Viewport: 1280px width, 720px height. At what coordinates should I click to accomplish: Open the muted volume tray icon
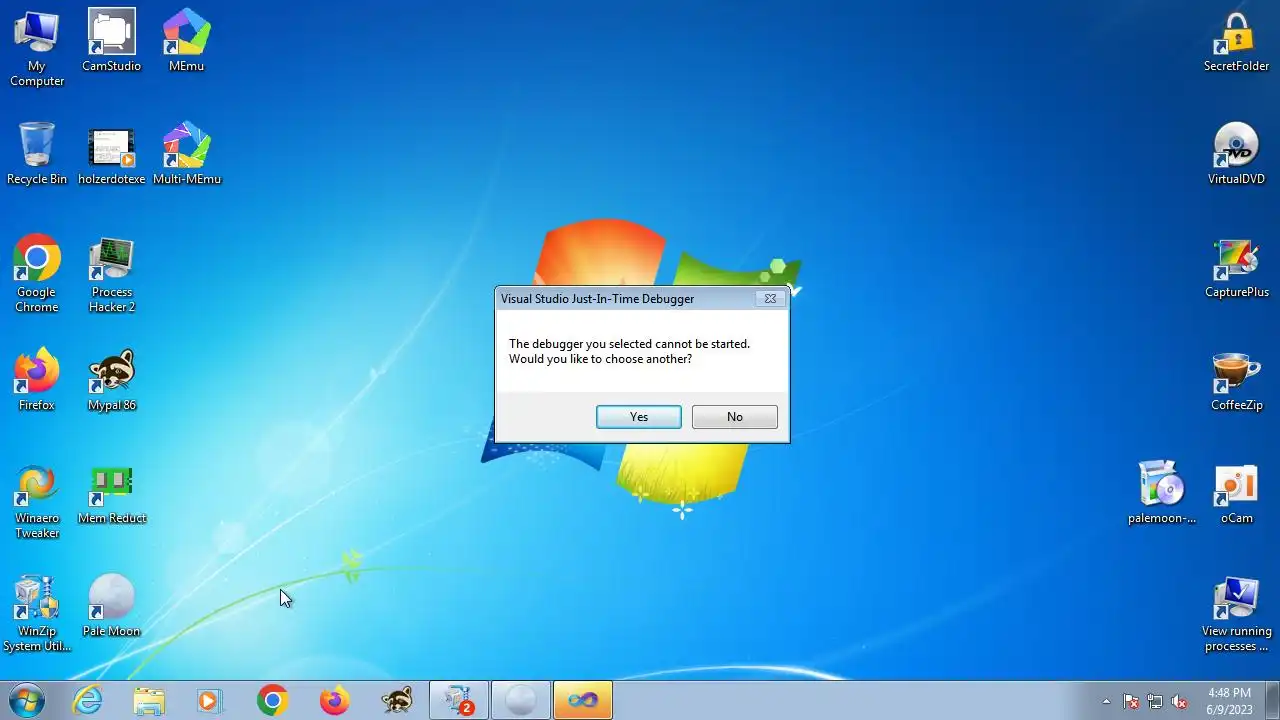point(1179,702)
